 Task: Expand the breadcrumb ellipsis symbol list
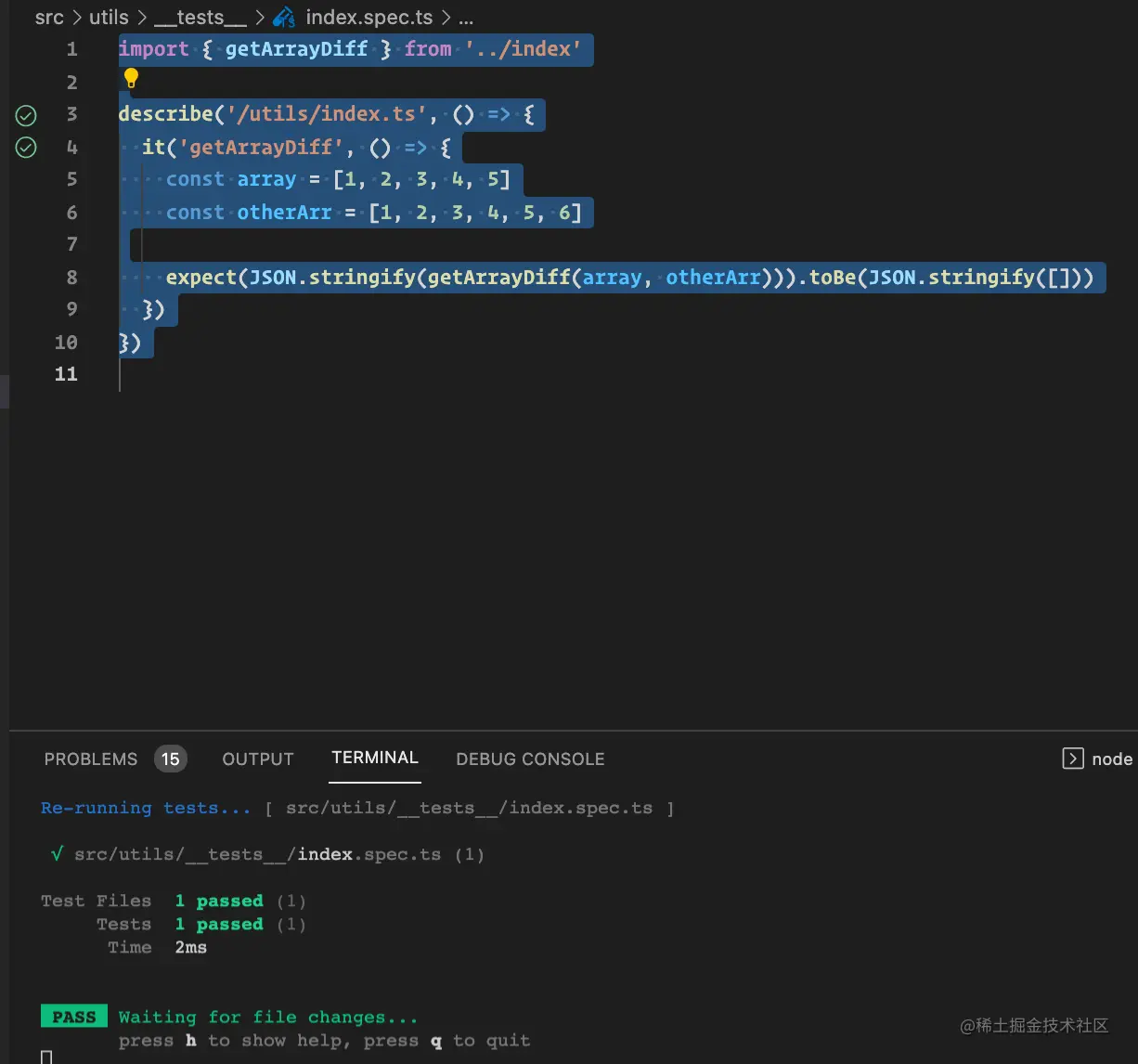[x=466, y=18]
